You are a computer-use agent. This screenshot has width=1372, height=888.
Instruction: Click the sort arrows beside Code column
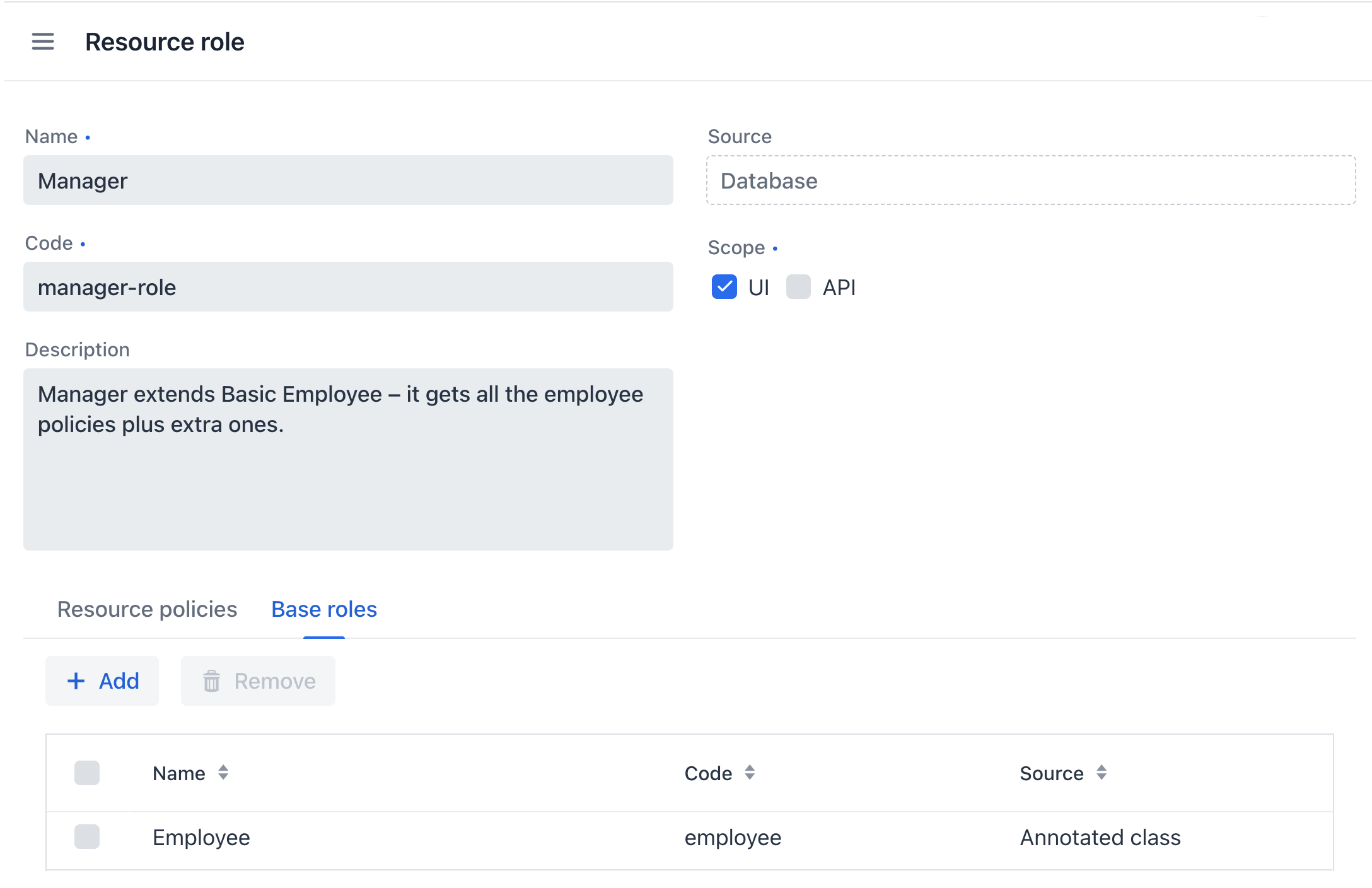[x=750, y=773]
